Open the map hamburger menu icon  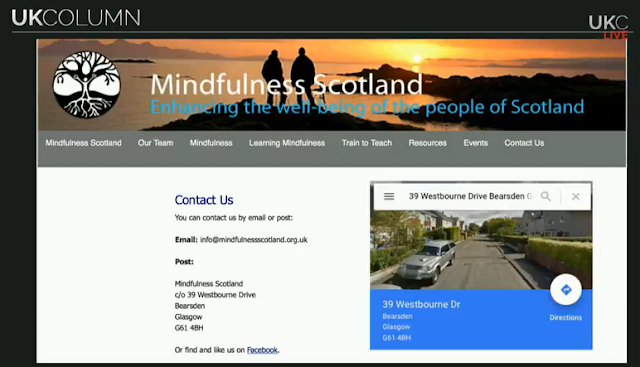[x=389, y=196]
